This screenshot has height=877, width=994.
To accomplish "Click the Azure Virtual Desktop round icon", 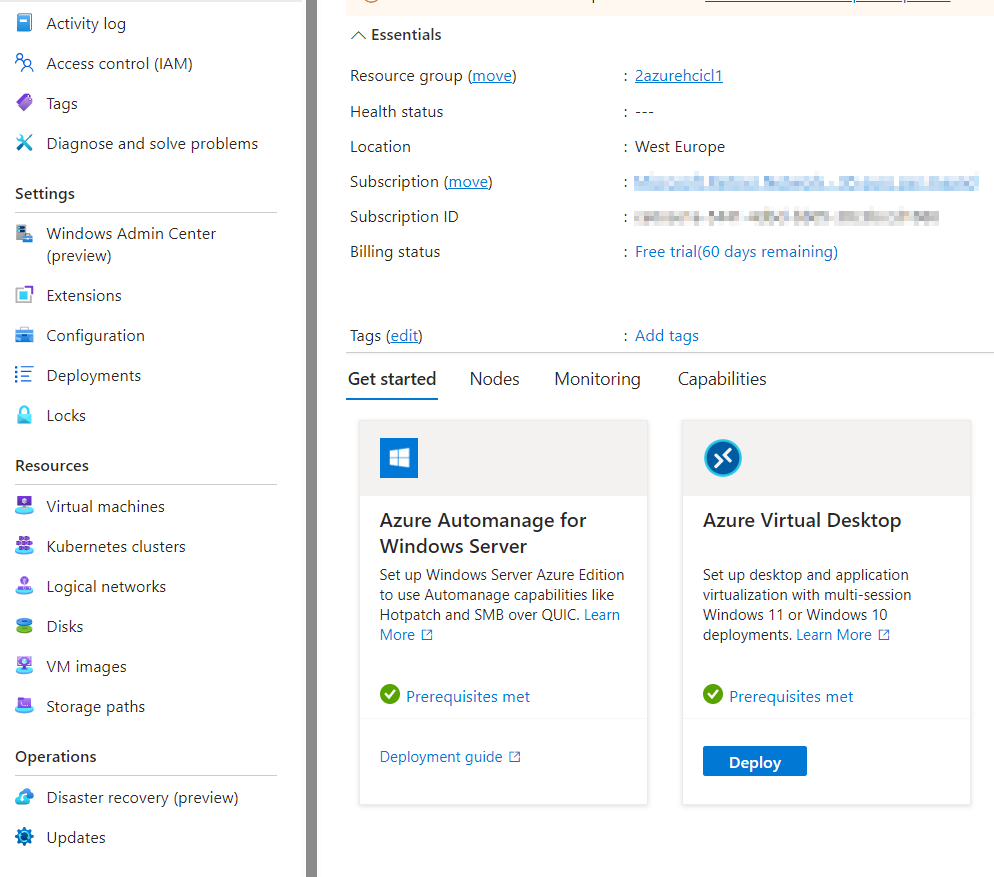I will point(723,458).
